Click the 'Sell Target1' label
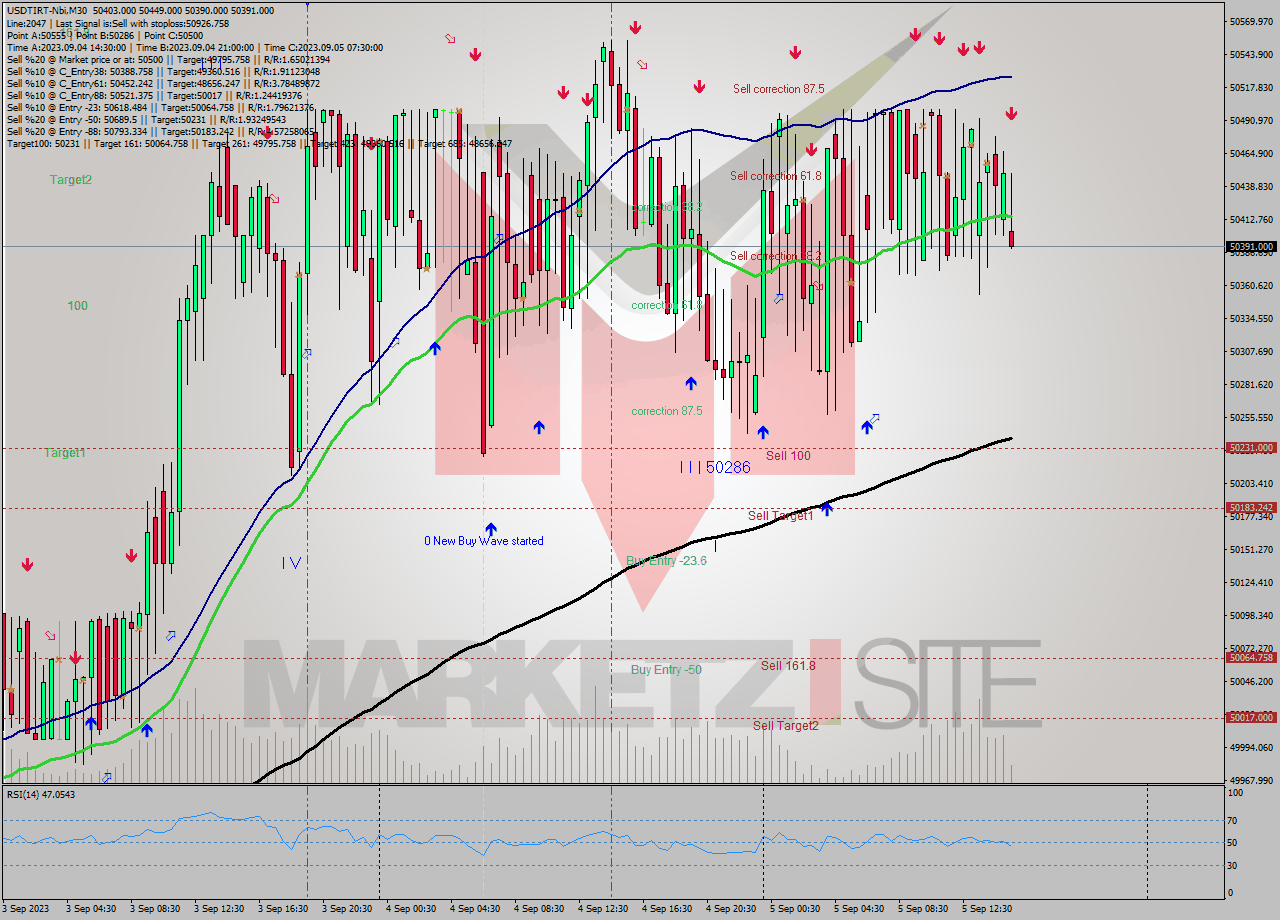 click(781, 516)
